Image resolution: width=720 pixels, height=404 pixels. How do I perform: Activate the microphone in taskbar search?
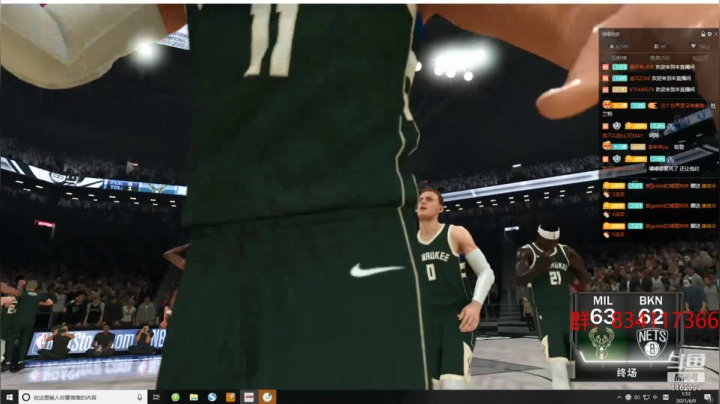pos(140,397)
